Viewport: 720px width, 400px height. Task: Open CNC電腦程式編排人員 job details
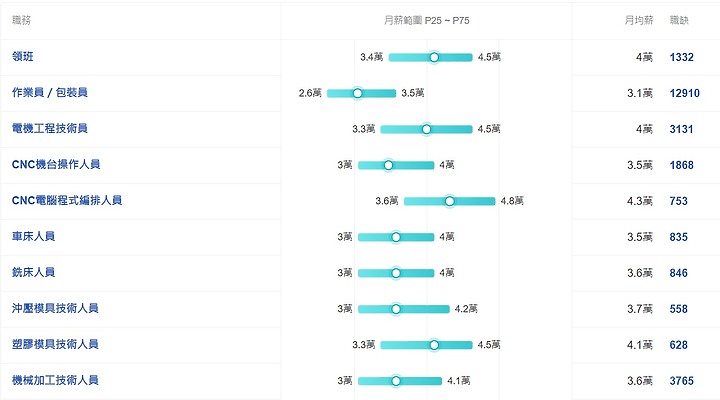67,200
